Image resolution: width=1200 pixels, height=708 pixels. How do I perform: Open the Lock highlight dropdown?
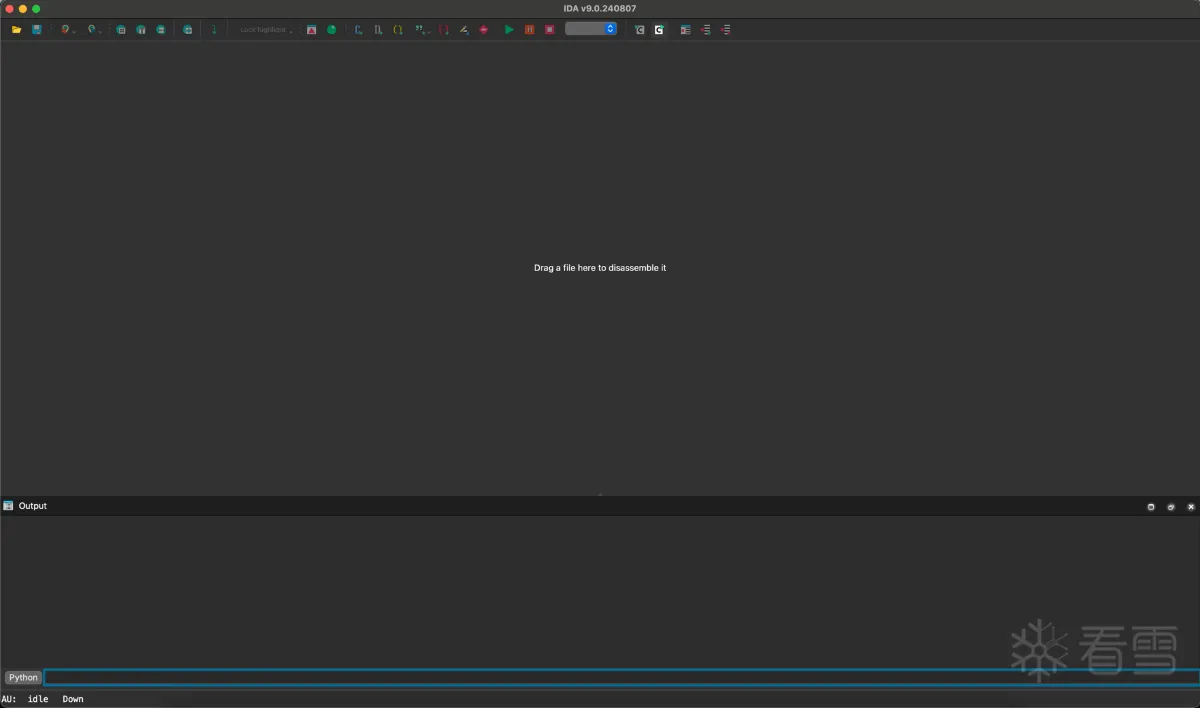tap(266, 30)
